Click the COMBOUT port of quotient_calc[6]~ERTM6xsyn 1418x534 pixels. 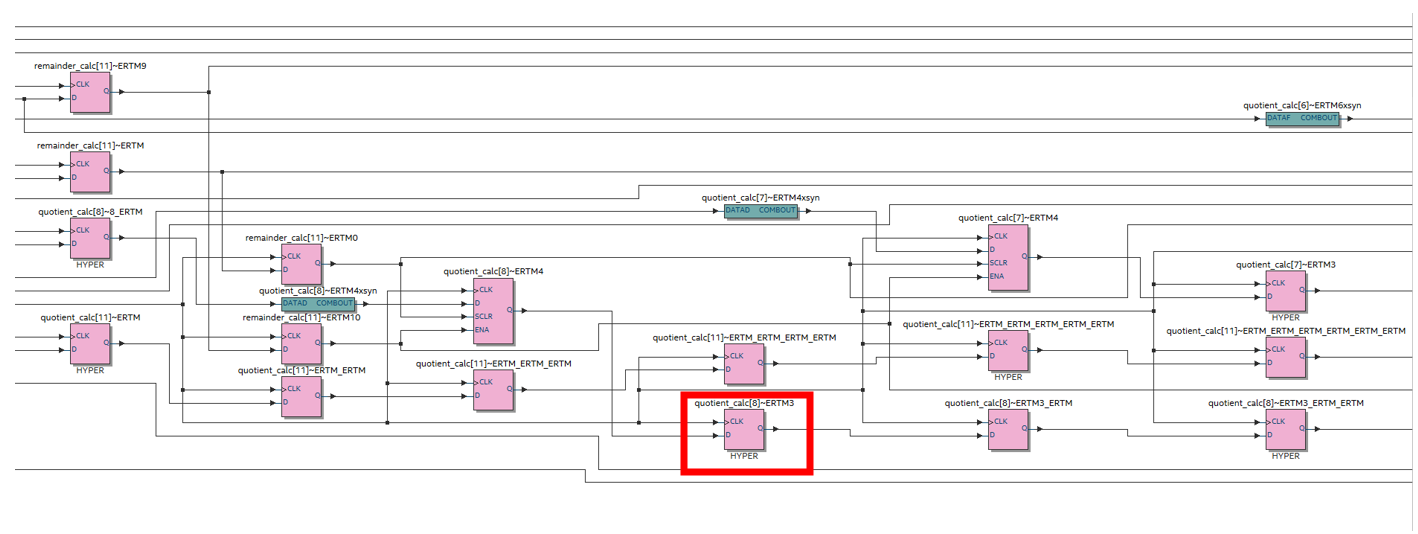coord(1318,118)
